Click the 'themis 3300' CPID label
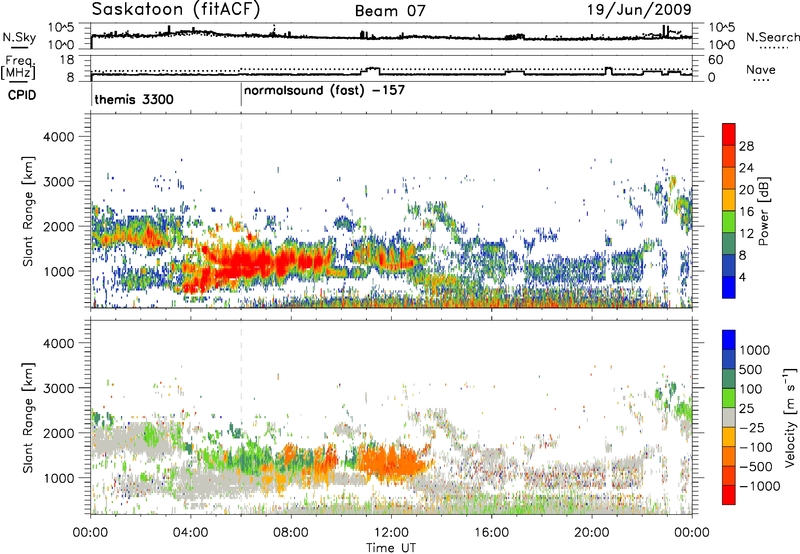The width and height of the screenshot is (800, 554). 134,99
